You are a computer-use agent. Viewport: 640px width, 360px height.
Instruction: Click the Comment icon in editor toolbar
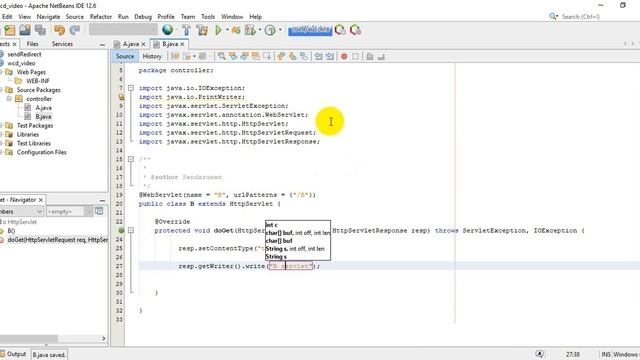click(370, 56)
